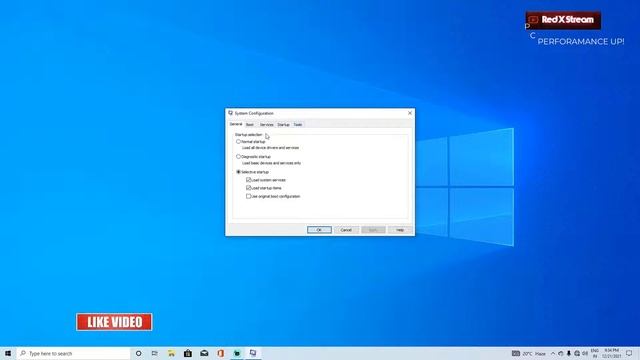The height and width of the screenshot is (360, 640).
Task: Select Selective startup radio button
Action: 238,172
